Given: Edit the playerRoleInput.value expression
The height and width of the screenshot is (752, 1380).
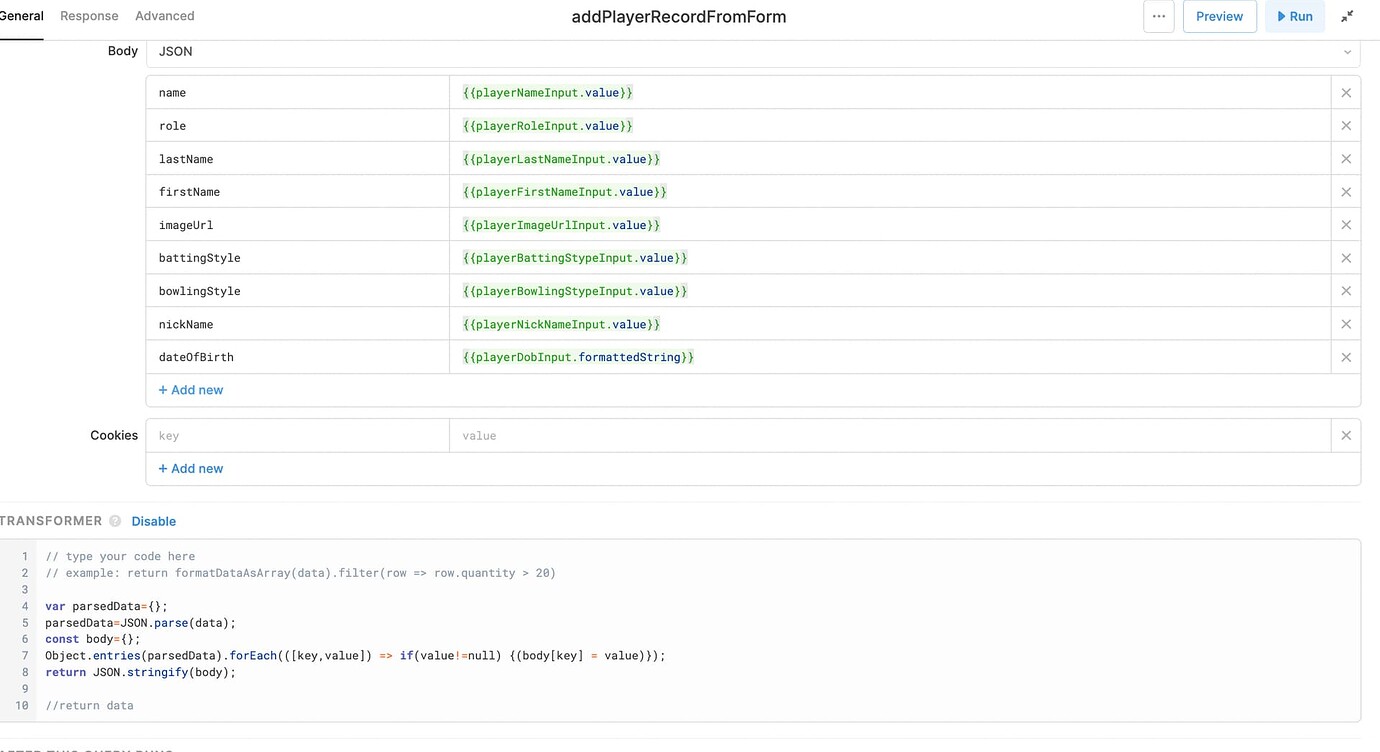Looking at the screenshot, I should [890, 126].
